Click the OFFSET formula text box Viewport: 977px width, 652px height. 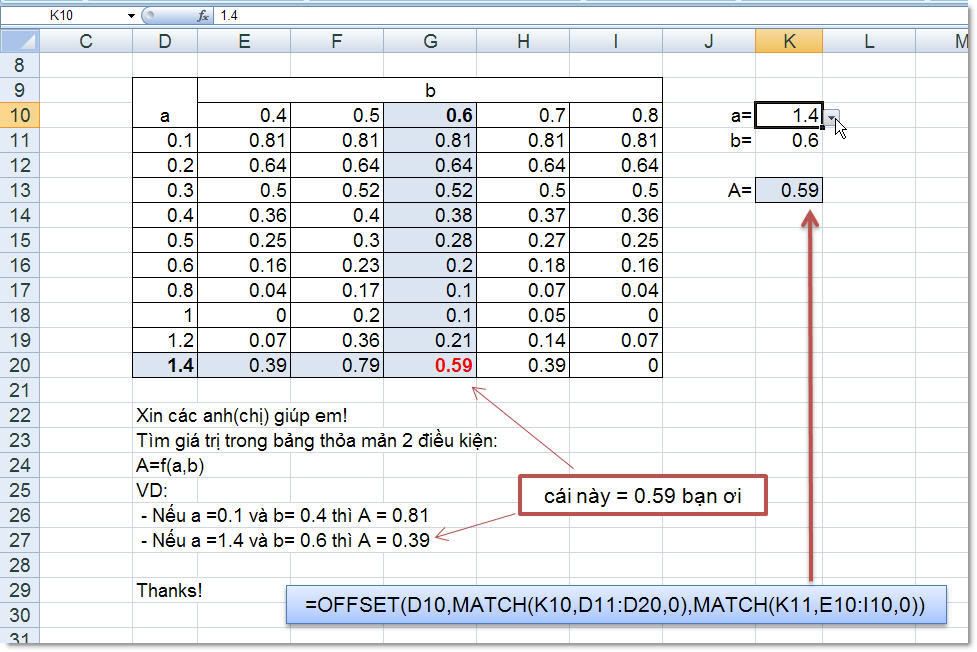[x=615, y=605]
